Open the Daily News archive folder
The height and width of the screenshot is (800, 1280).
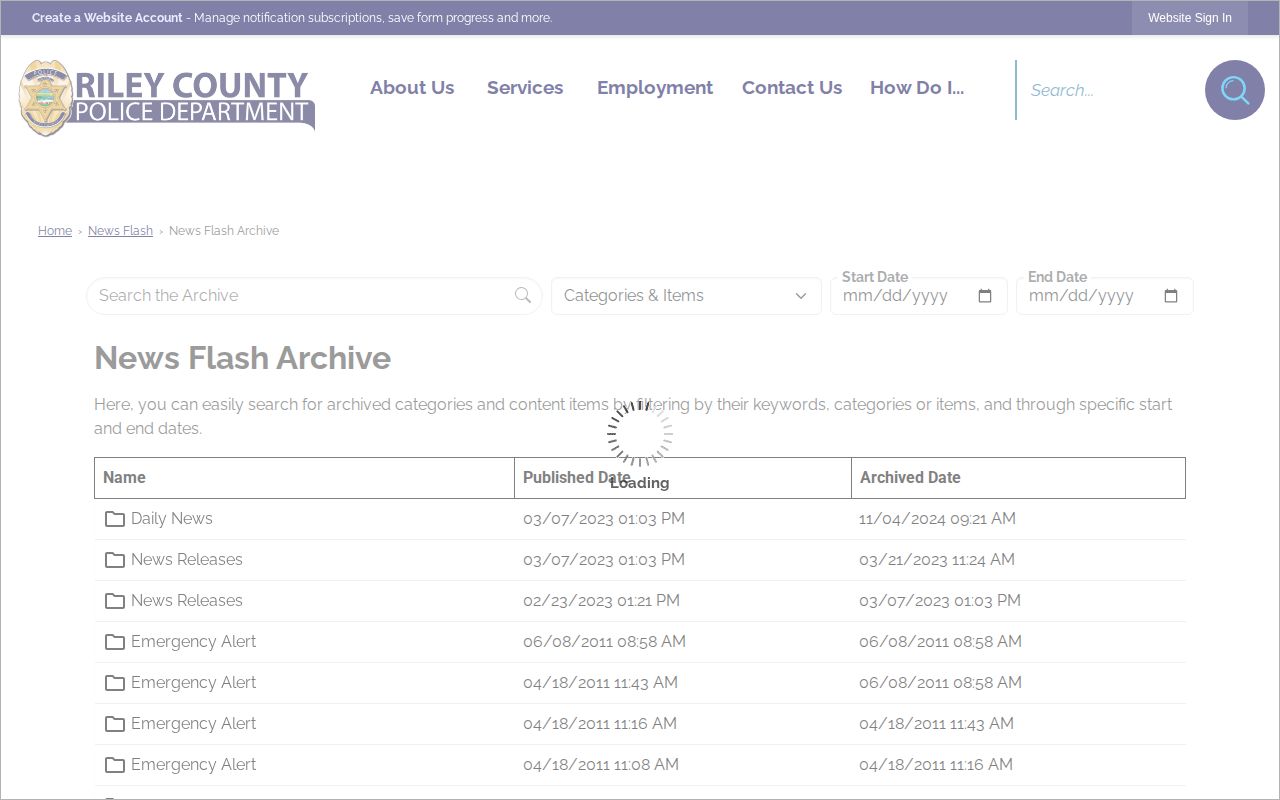[172, 519]
